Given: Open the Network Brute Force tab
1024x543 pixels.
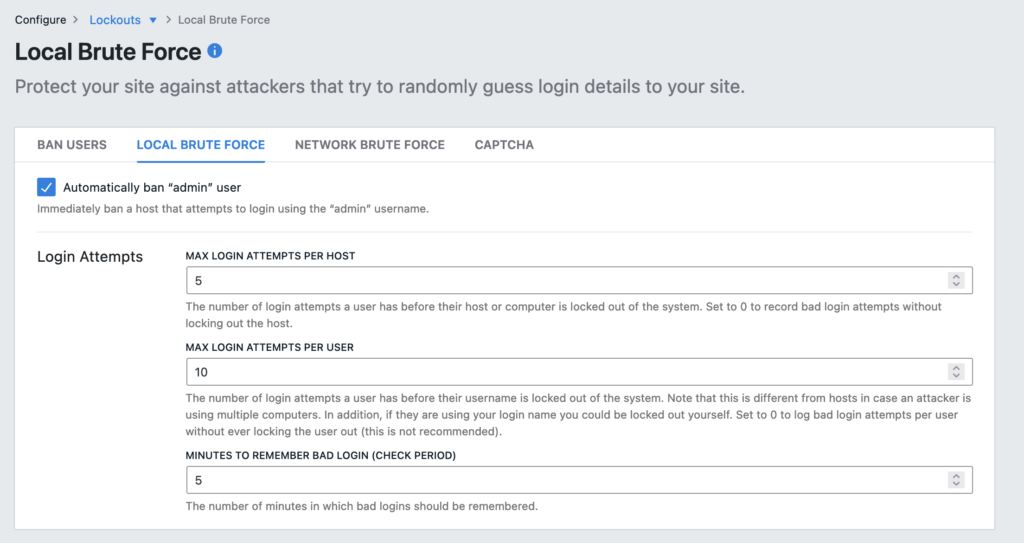Looking at the screenshot, I should pyautogui.click(x=370, y=145).
